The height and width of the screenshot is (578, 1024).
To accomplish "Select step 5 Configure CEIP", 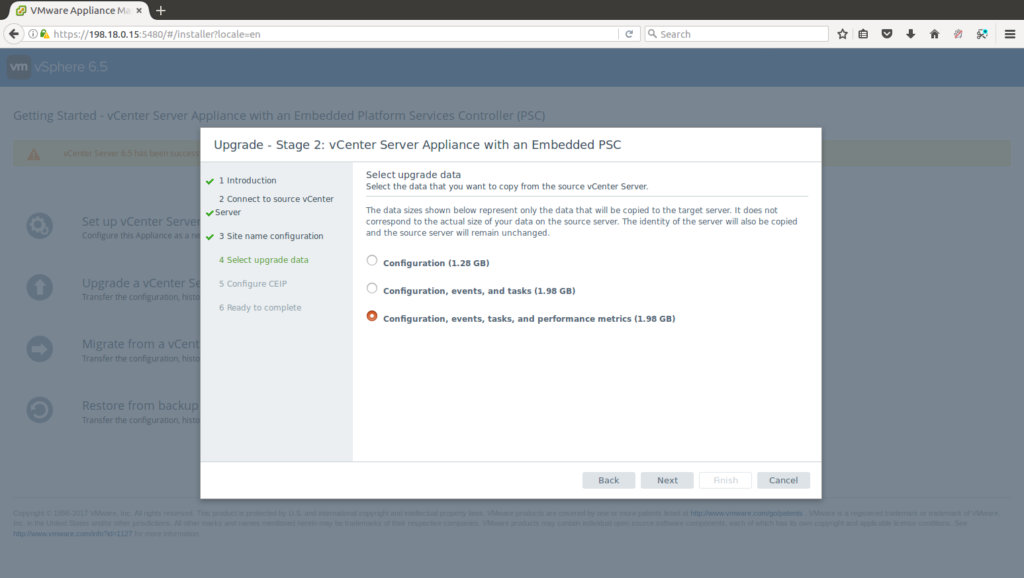I will click(253, 283).
